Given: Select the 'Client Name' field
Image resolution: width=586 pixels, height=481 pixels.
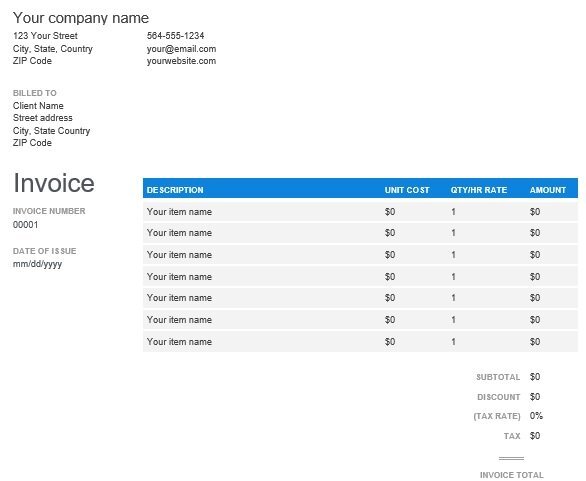Looking at the screenshot, I should 38,106.
